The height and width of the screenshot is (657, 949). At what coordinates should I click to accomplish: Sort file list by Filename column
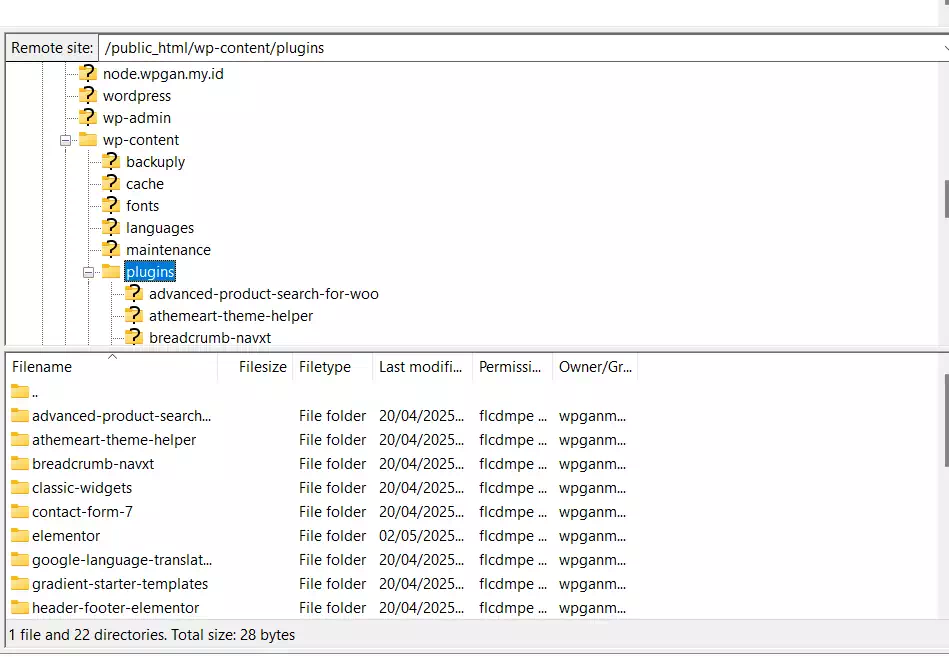[112, 367]
